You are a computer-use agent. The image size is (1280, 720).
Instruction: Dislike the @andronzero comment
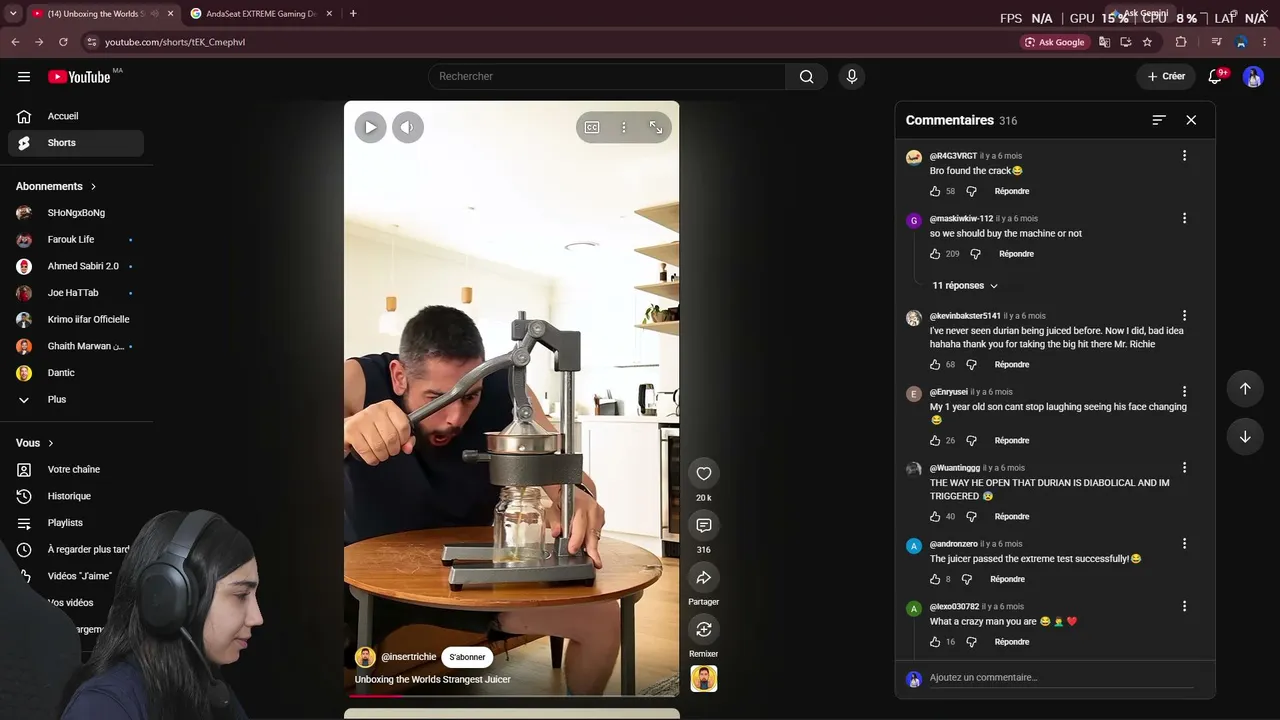(967, 579)
